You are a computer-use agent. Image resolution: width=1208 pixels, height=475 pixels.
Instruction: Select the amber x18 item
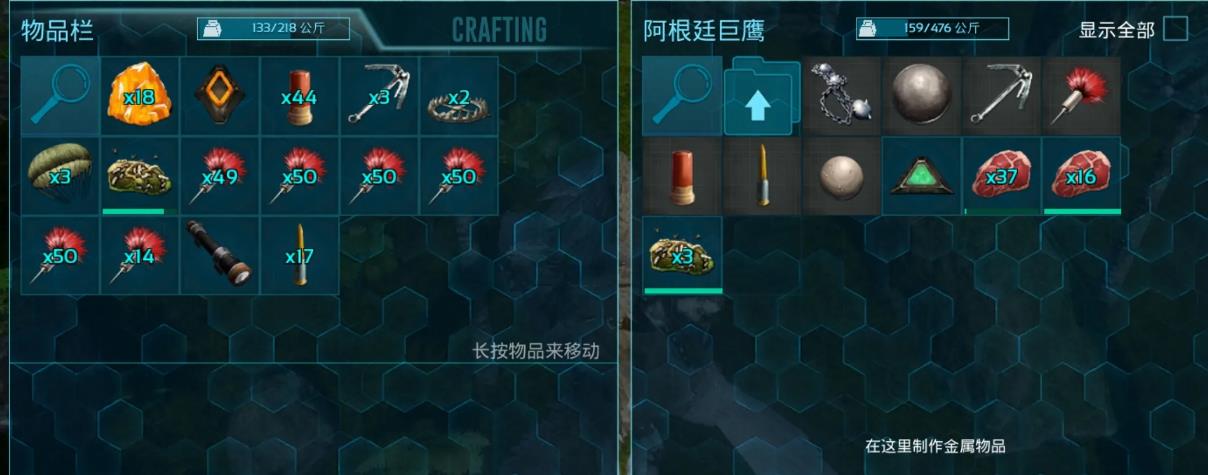140,96
